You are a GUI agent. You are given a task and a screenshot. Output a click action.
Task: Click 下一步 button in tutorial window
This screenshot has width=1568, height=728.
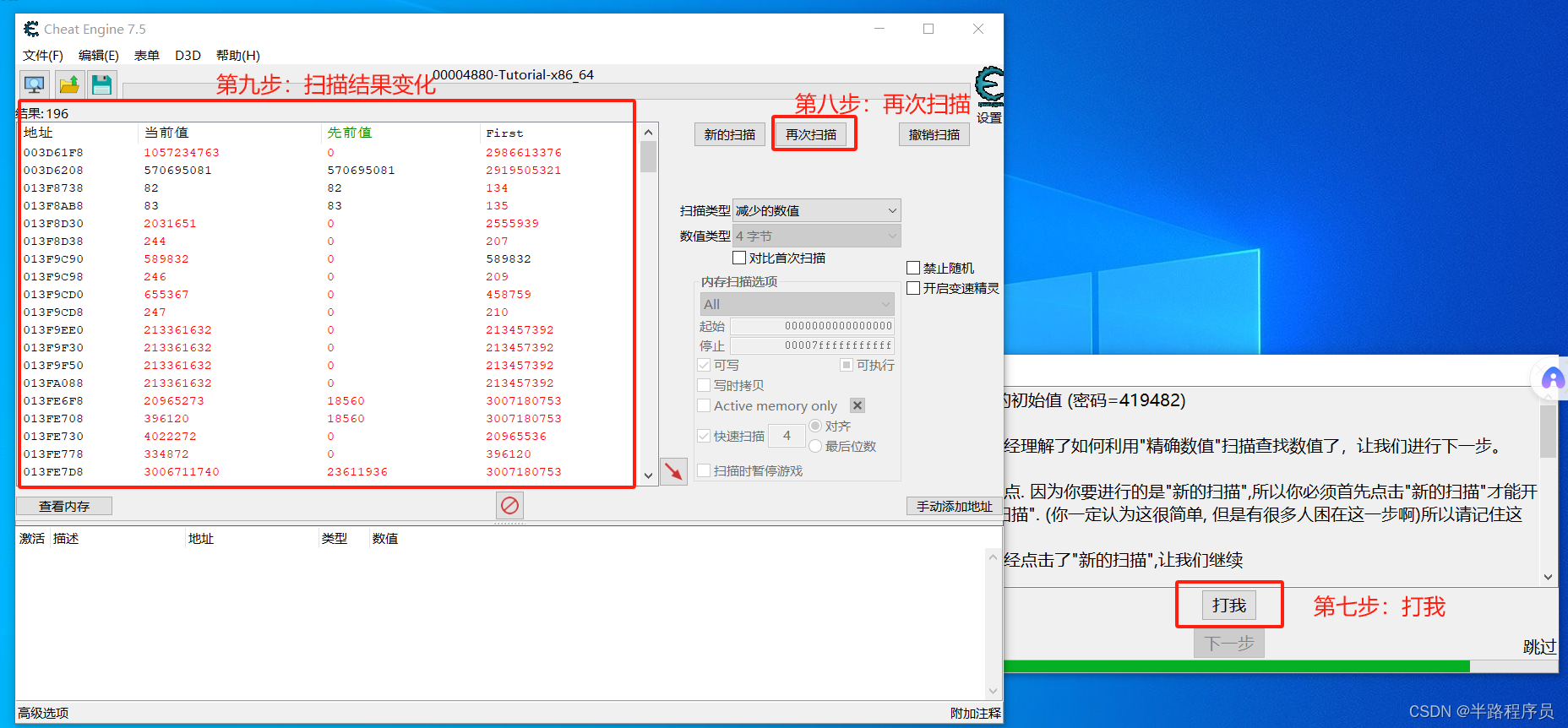(x=1229, y=644)
